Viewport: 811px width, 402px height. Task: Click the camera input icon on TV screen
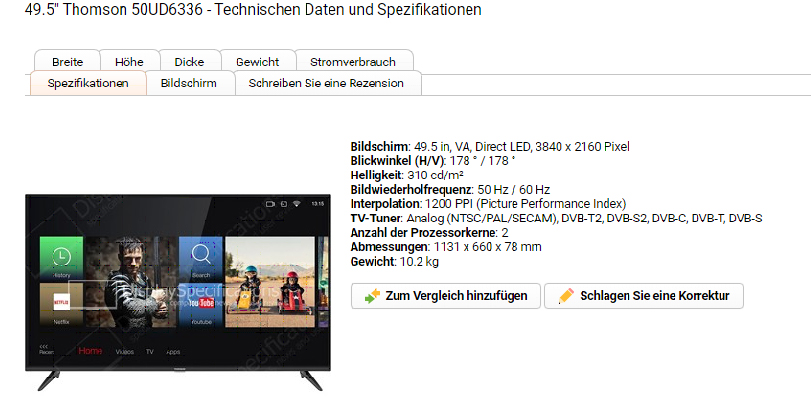[270, 204]
